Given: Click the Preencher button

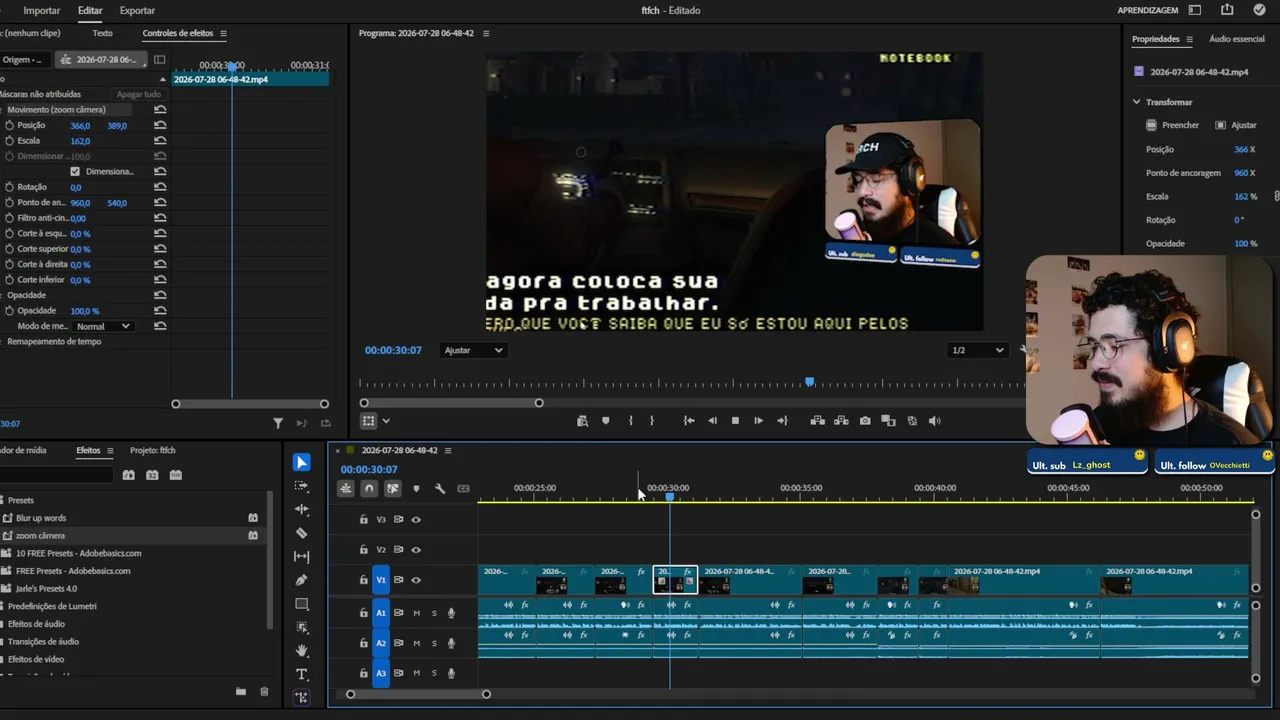Looking at the screenshot, I should [1172, 125].
